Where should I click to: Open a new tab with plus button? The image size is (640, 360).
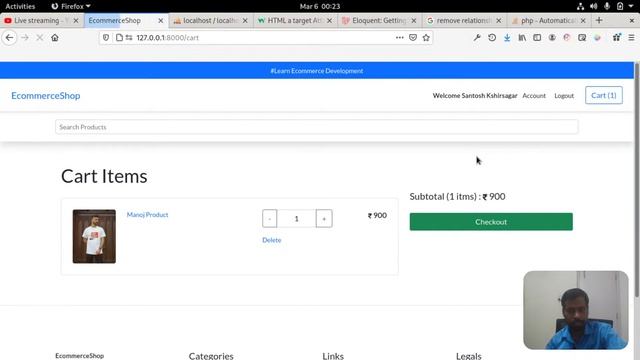[x=599, y=20]
